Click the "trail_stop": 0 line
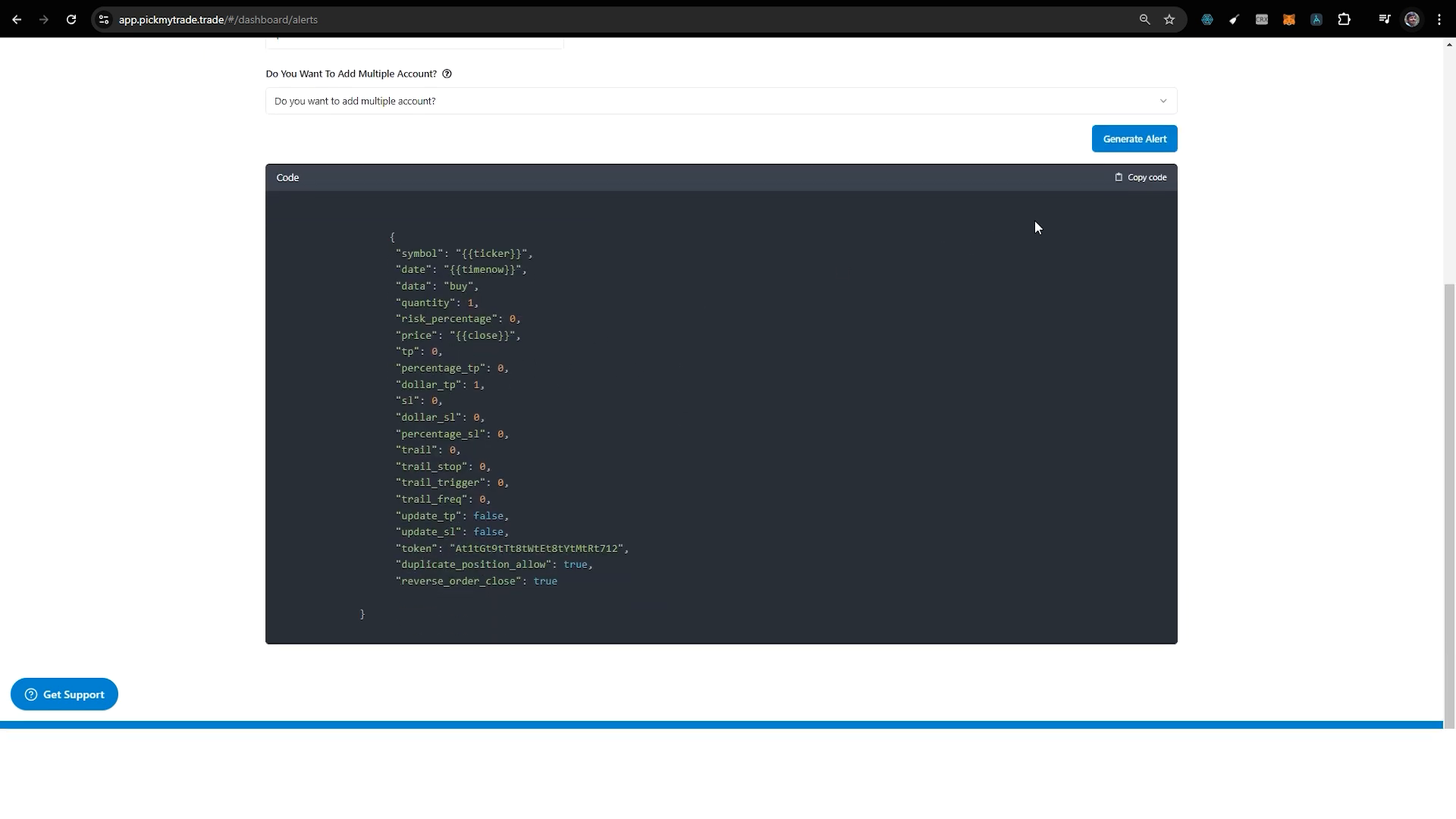The height and width of the screenshot is (819, 1456). point(443,466)
